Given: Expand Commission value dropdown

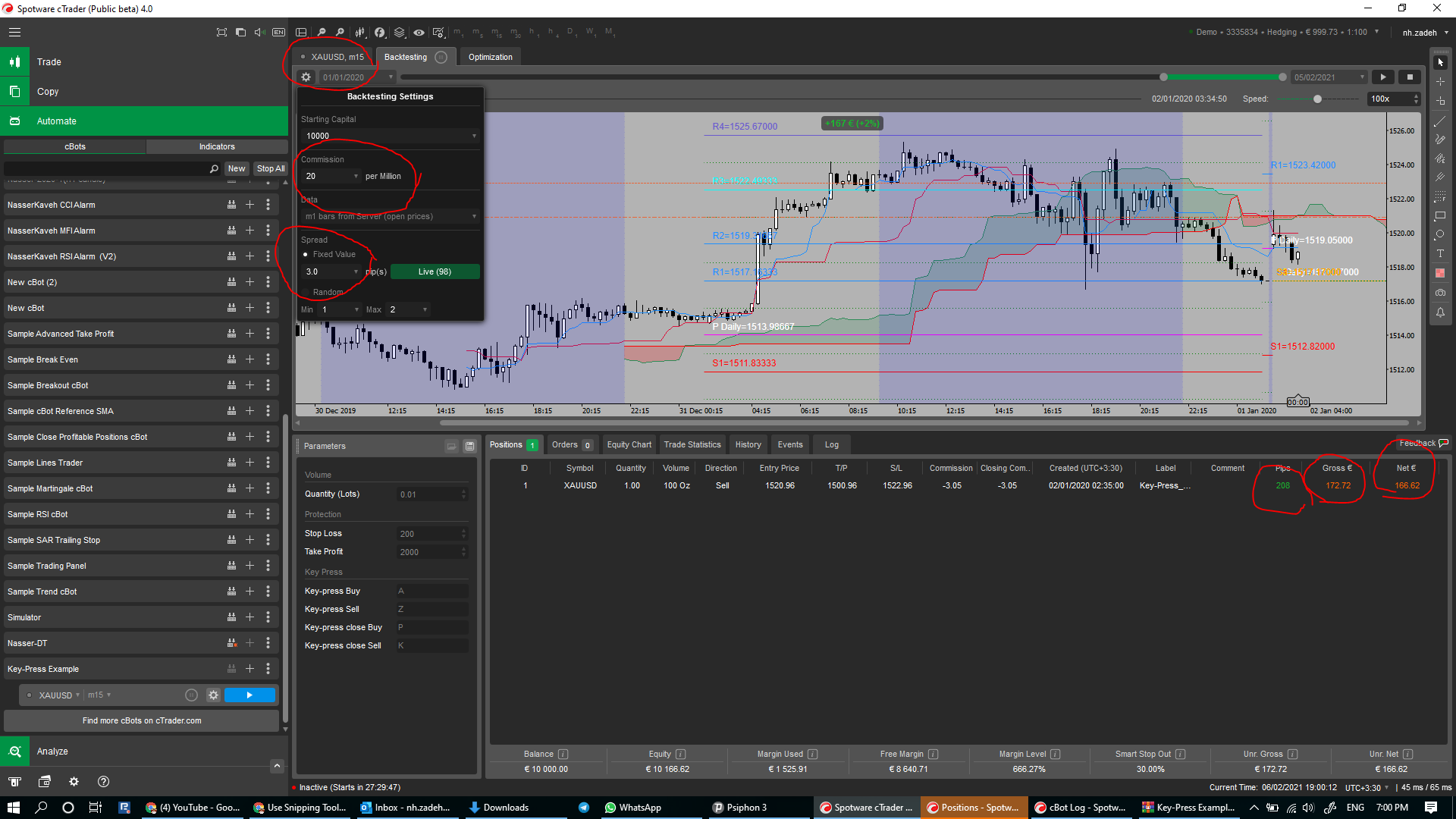Looking at the screenshot, I should tap(356, 177).
